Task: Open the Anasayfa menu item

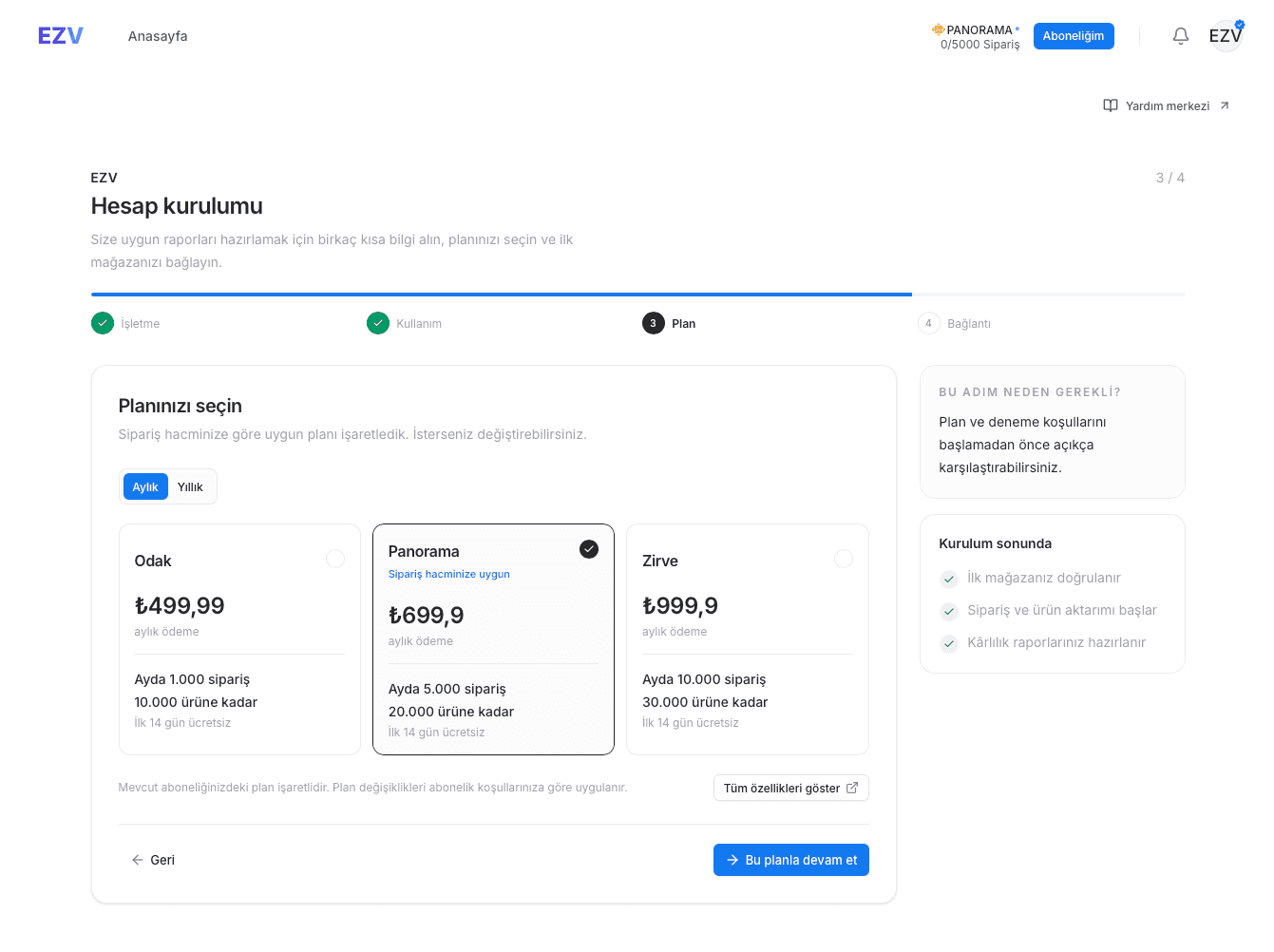Action: click(158, 36)
